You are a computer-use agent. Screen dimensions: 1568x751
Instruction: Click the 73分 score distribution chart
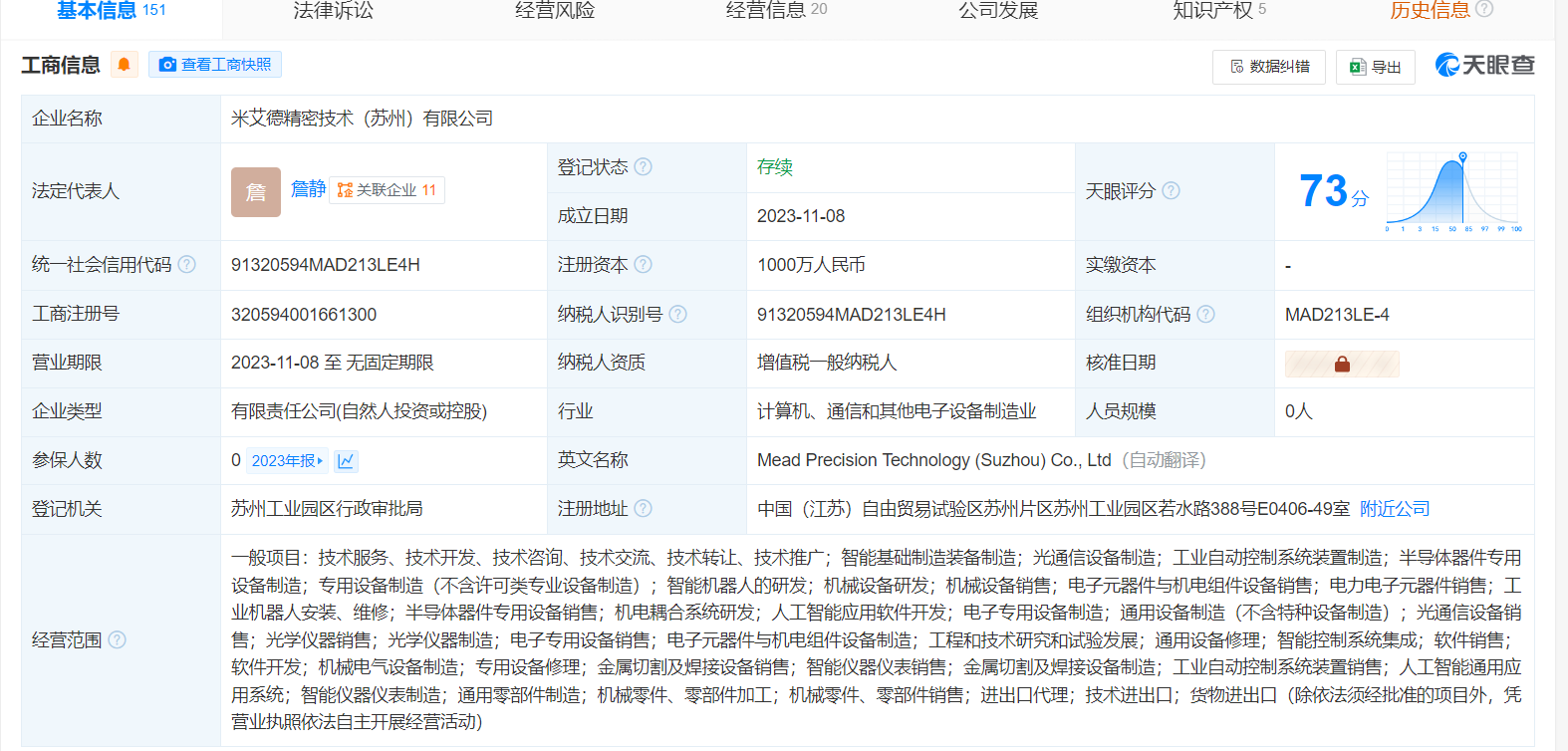pos(1453,191)
